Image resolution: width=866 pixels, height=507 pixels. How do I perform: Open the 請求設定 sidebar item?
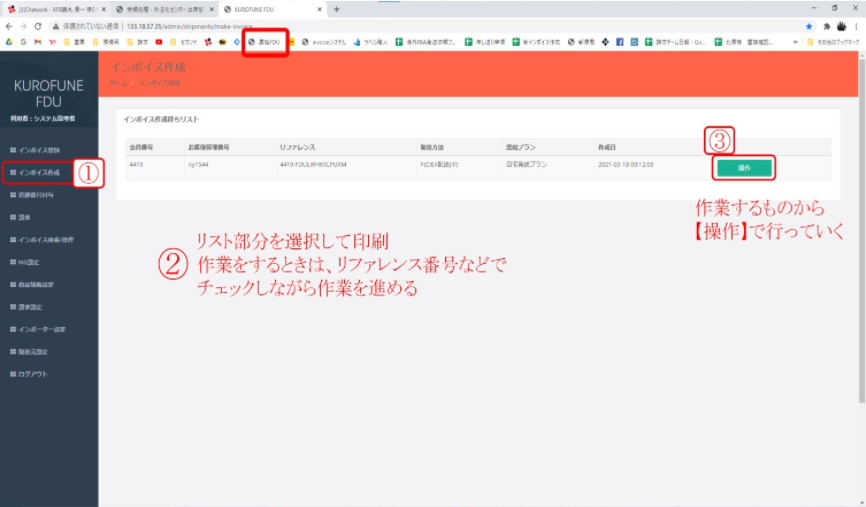(x=26, y=307)
